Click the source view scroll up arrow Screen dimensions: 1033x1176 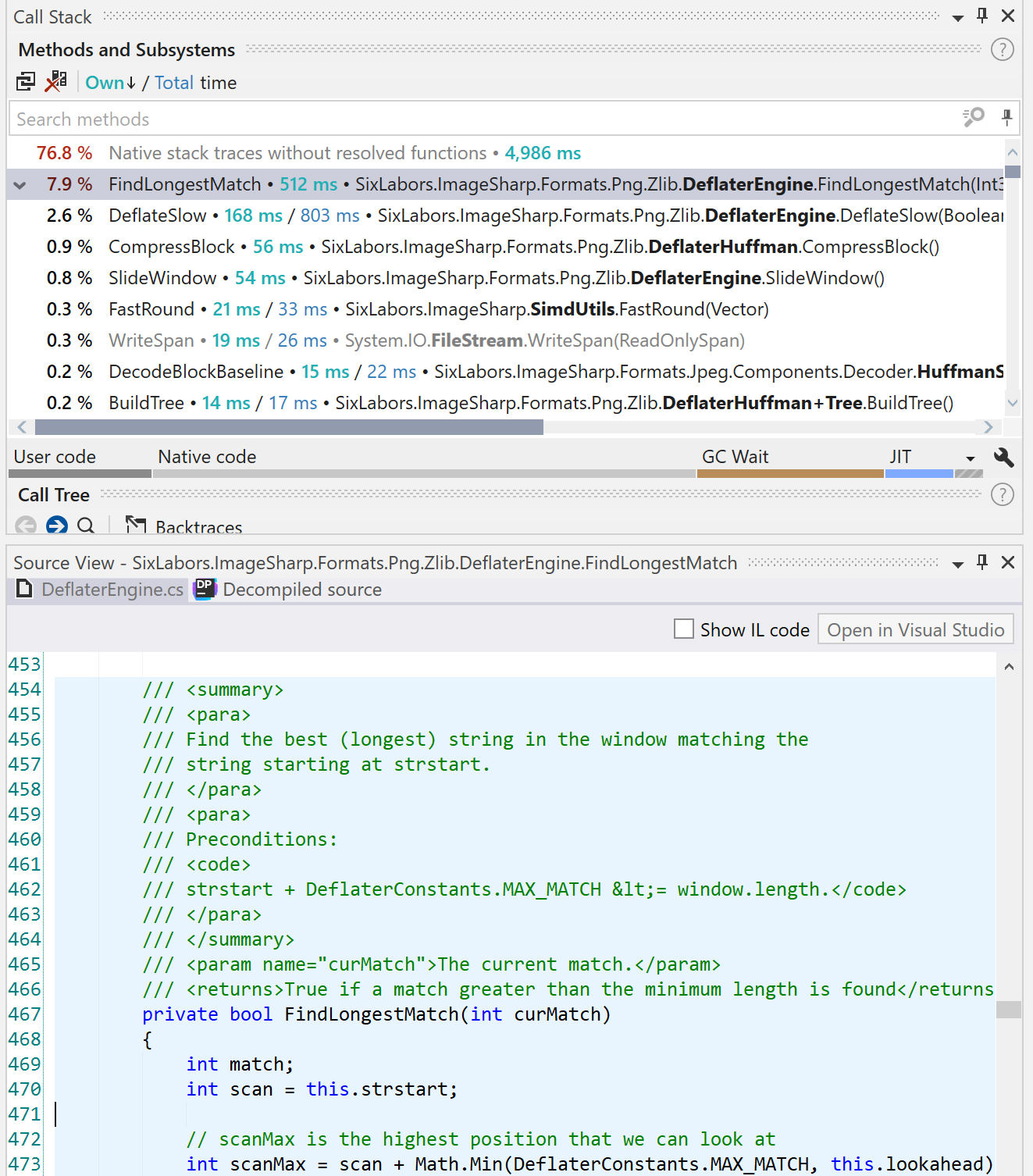[x=1009, y=667]
